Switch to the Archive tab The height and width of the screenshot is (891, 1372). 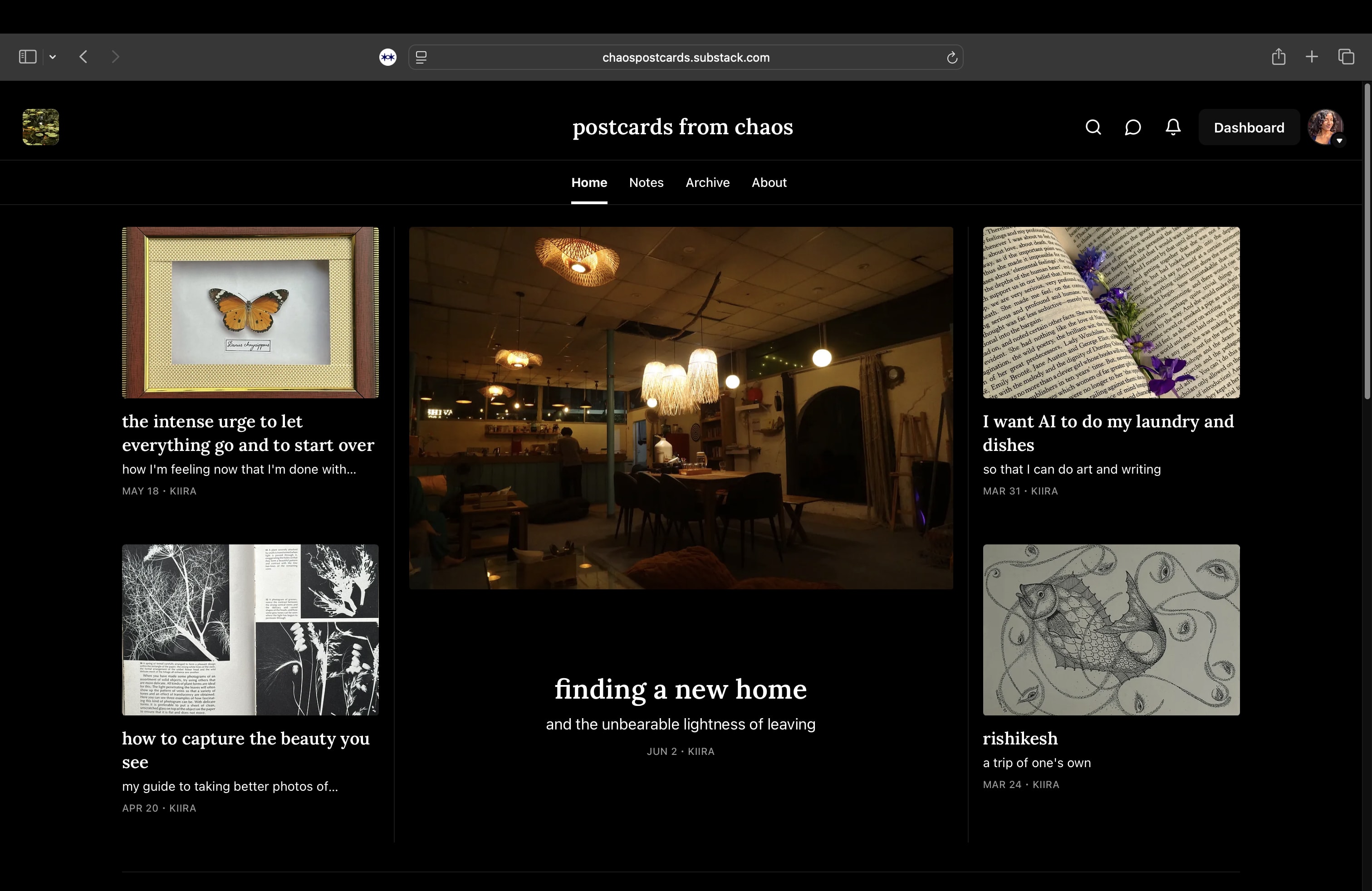pos(707,182)
